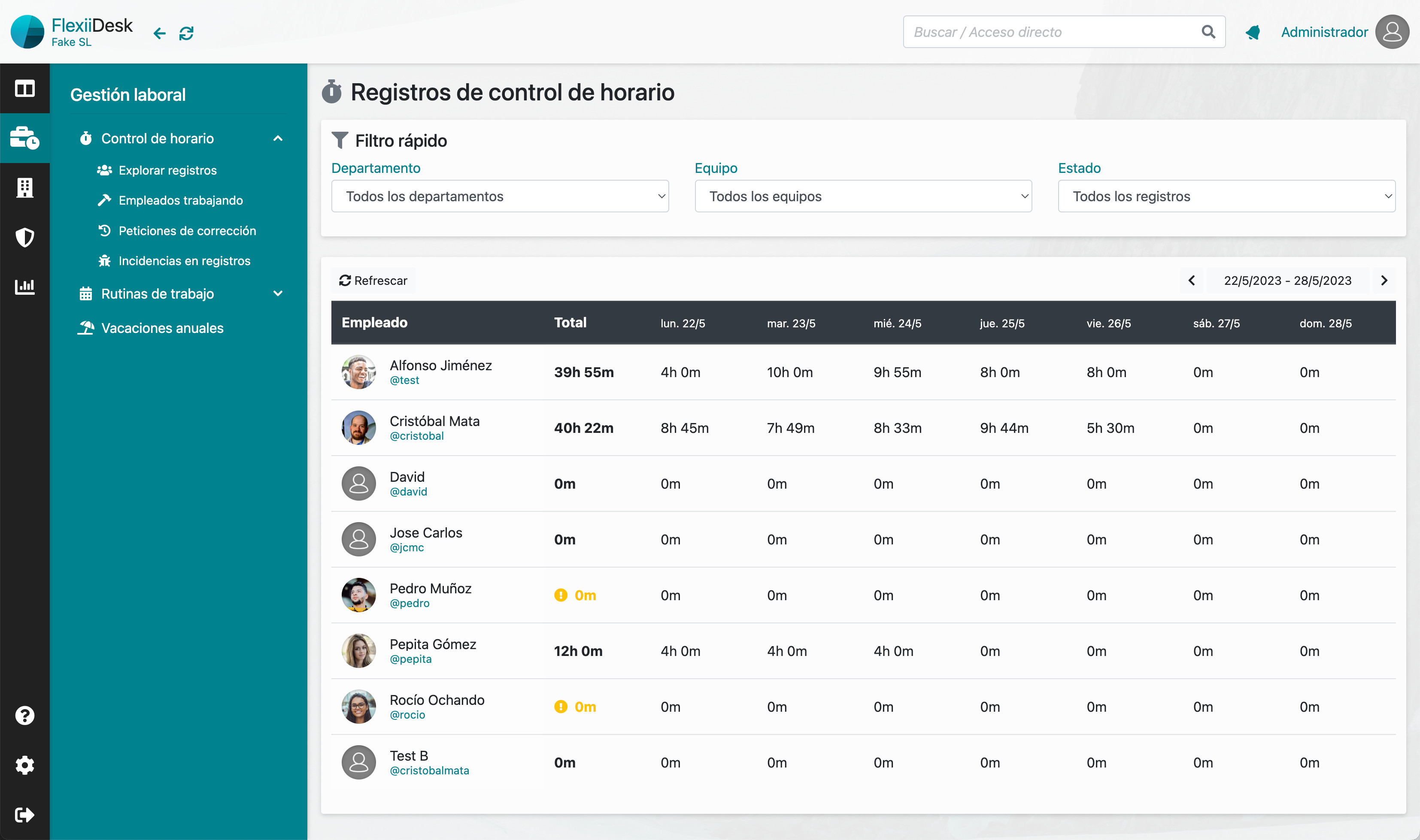
Task: Collapse the Control de horario menu
Action: pyautogui.click(x=277, y=139)
